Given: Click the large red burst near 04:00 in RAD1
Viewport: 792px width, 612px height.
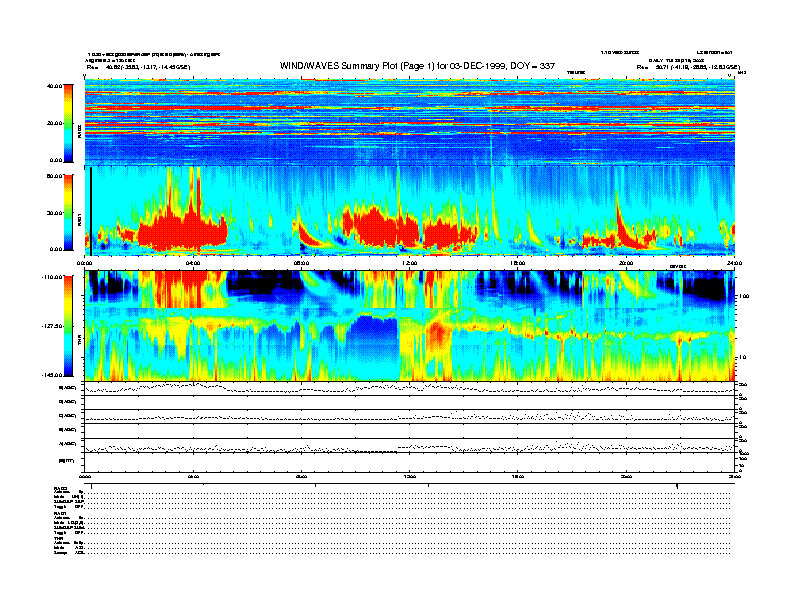Looking at the screenshot, I should (183, 232).
